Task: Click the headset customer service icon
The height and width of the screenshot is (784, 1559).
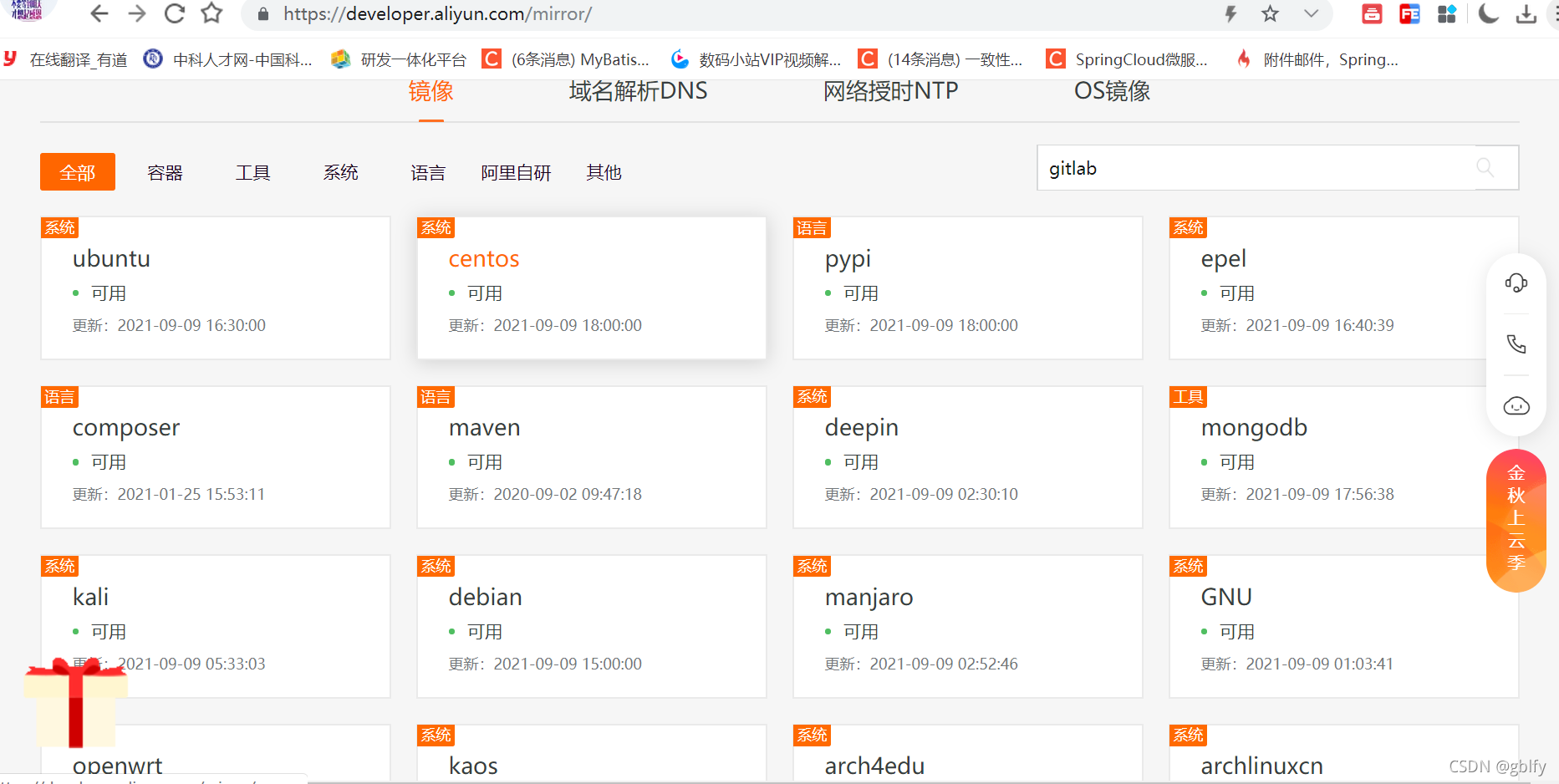Action: point(1516,283)
